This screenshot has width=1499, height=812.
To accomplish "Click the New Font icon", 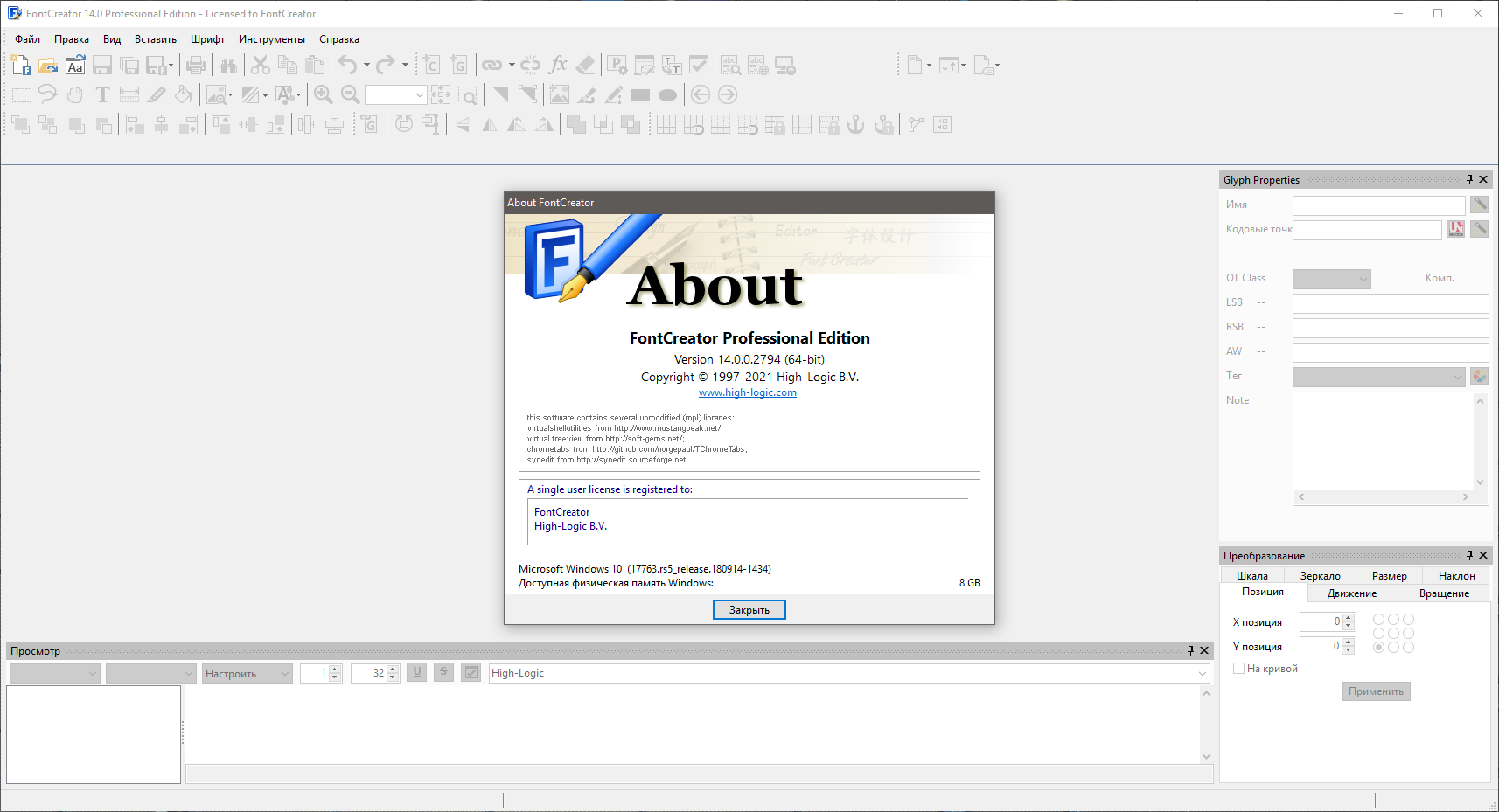I will tap(21, 65).
